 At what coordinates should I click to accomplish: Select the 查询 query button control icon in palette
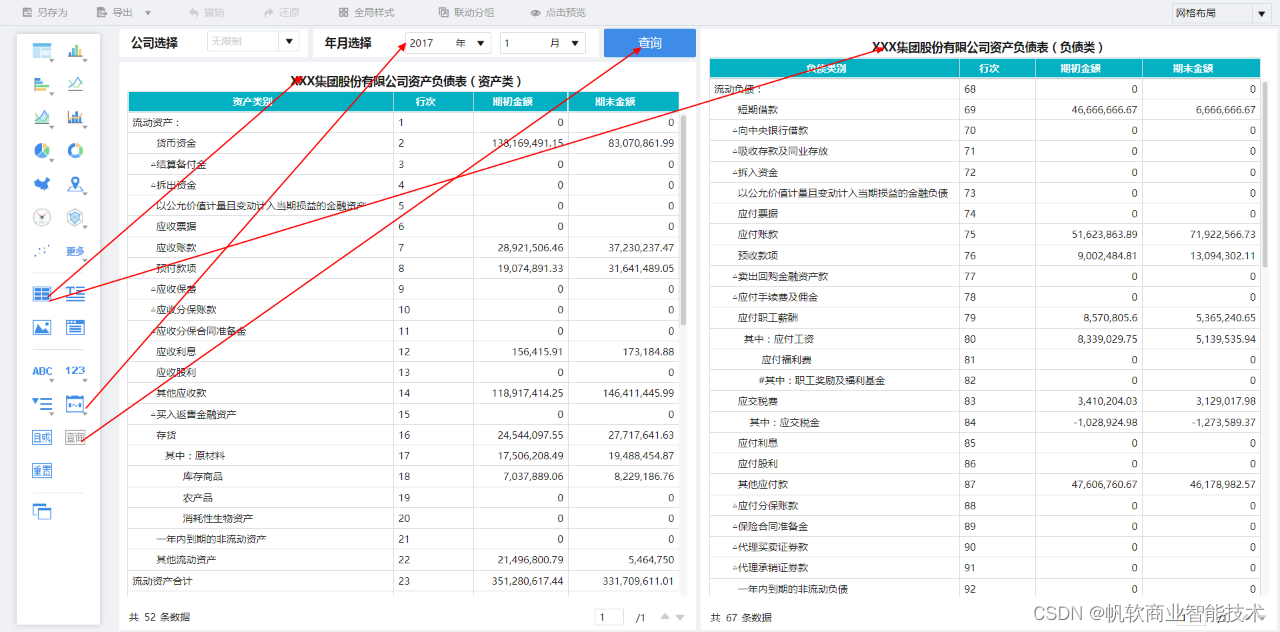(75, 437)
